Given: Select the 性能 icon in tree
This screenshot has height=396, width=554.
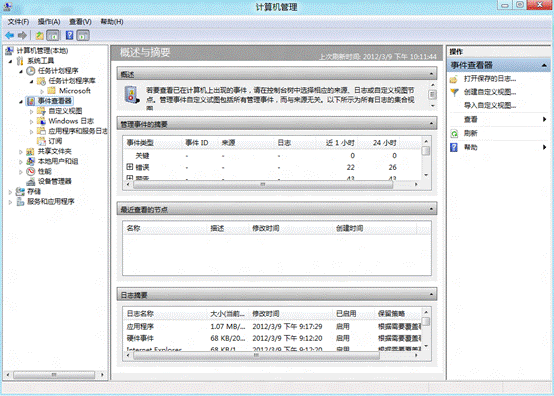Looking at the screenshot, I should pos(31,171).
